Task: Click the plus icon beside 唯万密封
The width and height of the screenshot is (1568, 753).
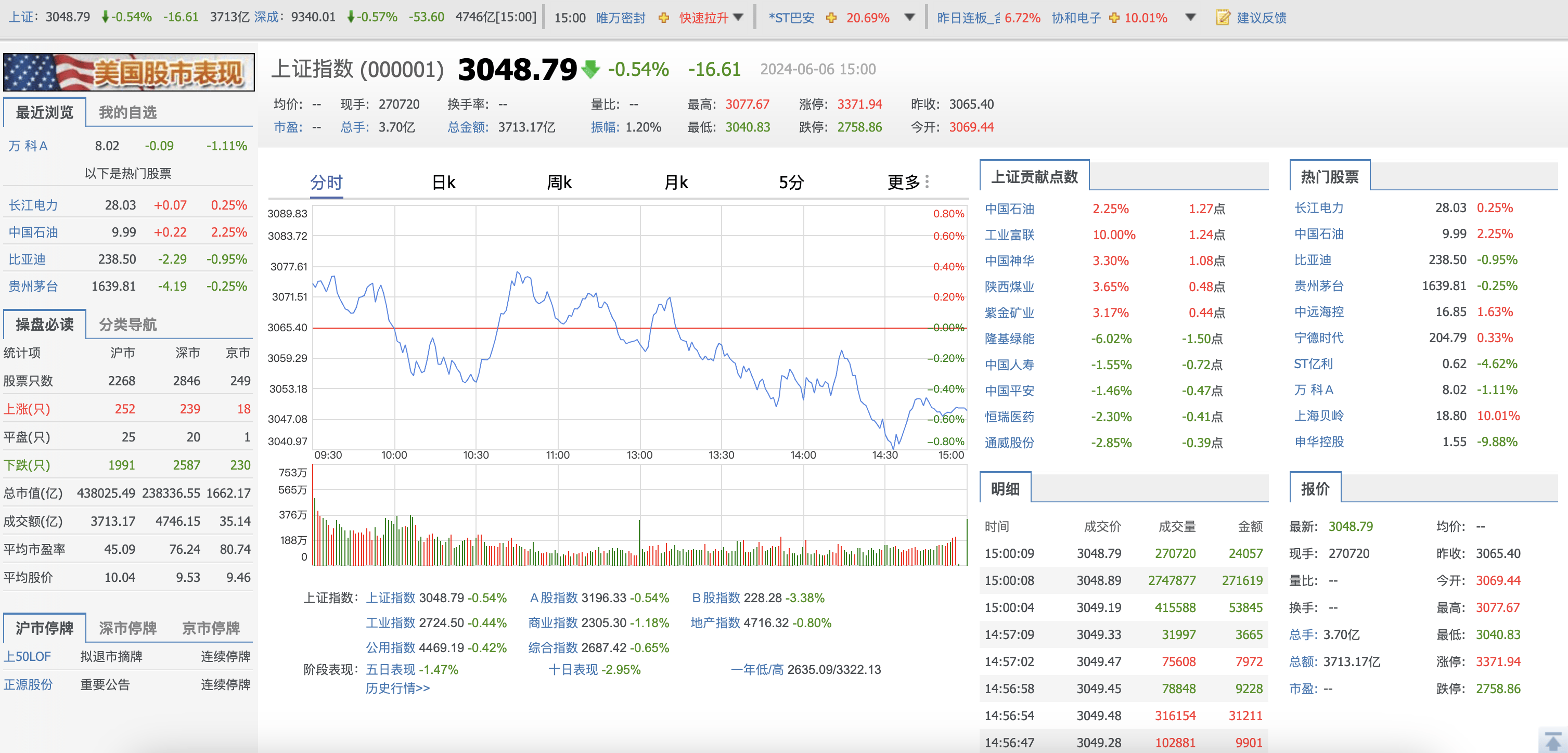Action: [x=663, y=18]
